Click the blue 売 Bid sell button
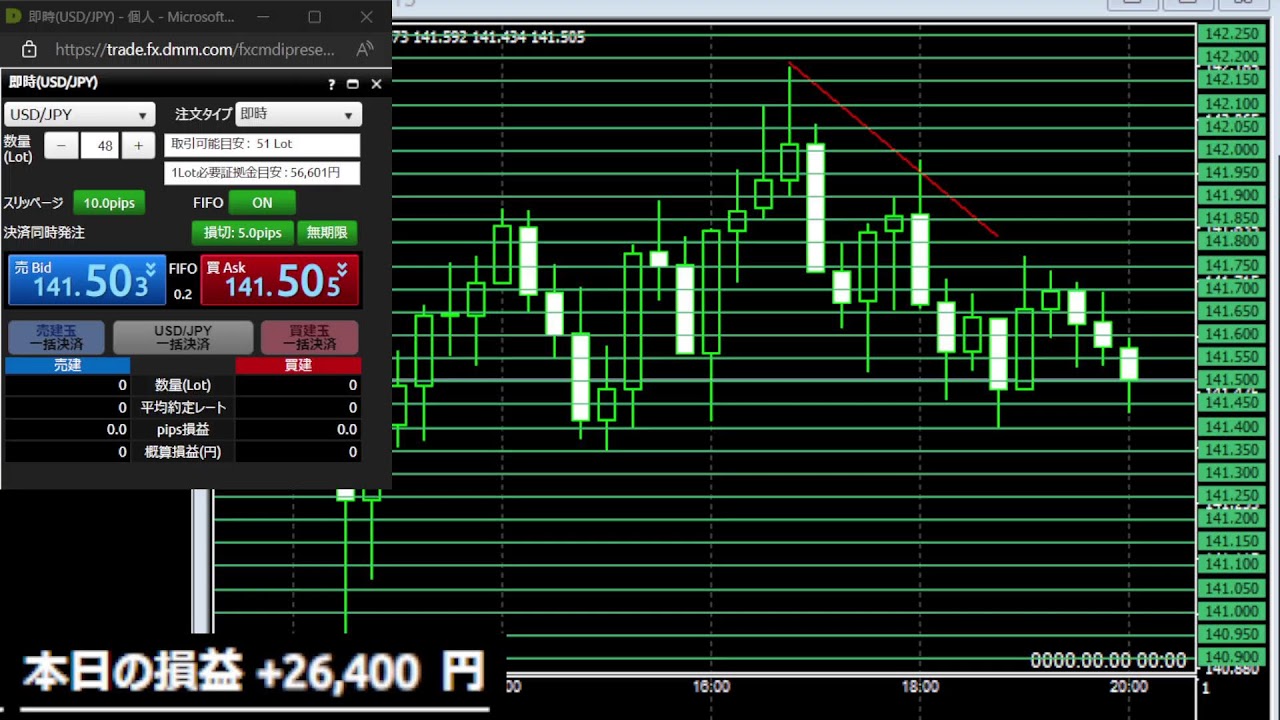The height and width of the screenshot is (720, 1280). coord(86,280)
